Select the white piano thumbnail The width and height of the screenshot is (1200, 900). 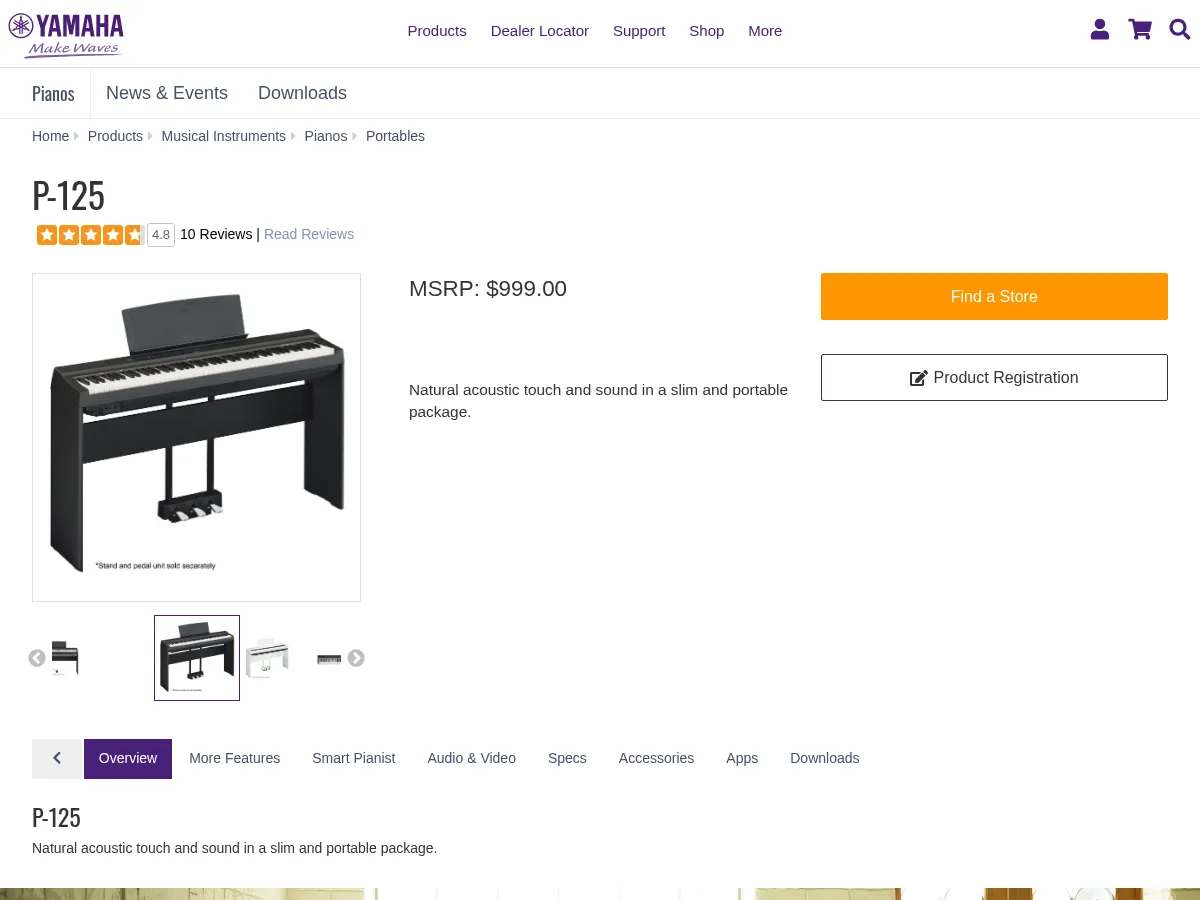coord(267,658)
